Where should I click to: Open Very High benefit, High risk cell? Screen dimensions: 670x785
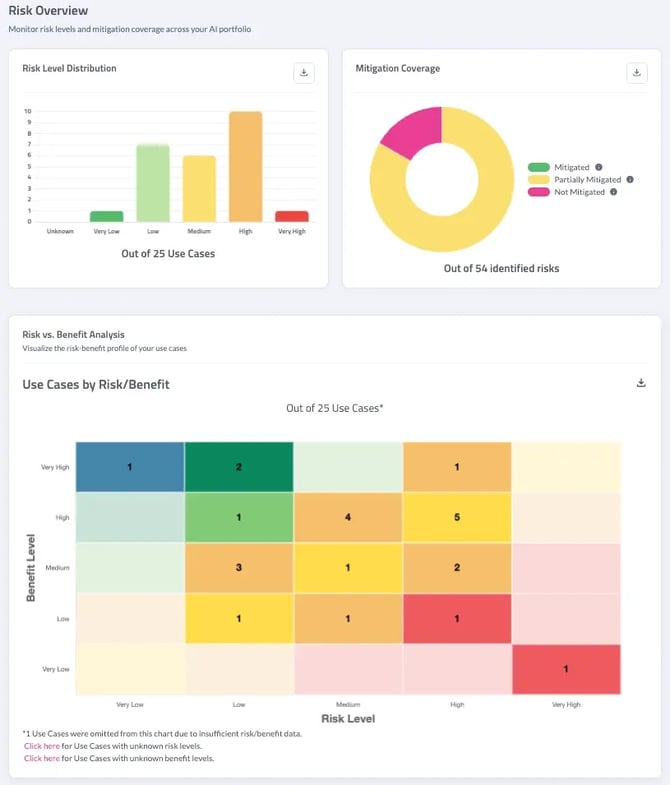pos(457,467)
